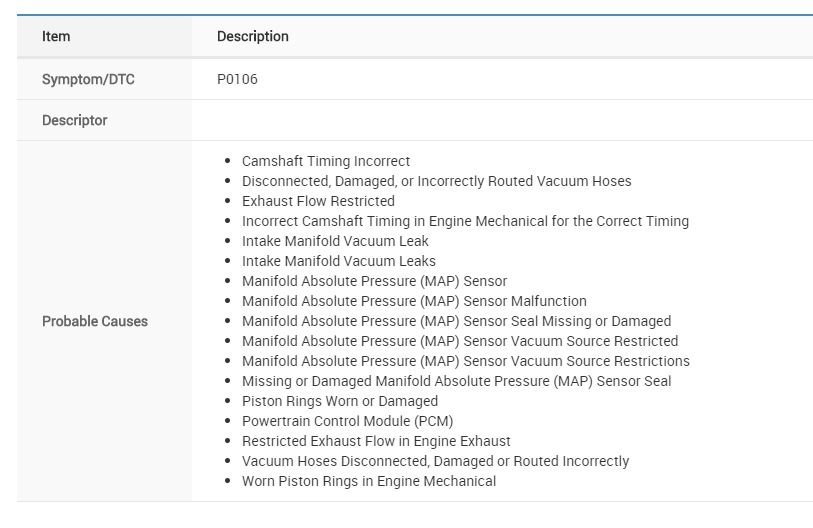Screen dimensions: 813x528
Task: Click MAP Sensor Vacuum Source Restricted entry
Action: tap(460, 341)
